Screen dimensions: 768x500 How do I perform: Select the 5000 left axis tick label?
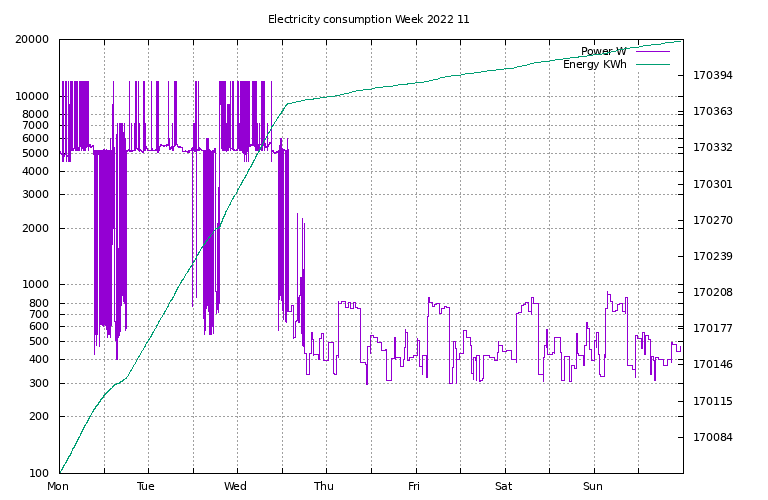[x=35, y=153]
